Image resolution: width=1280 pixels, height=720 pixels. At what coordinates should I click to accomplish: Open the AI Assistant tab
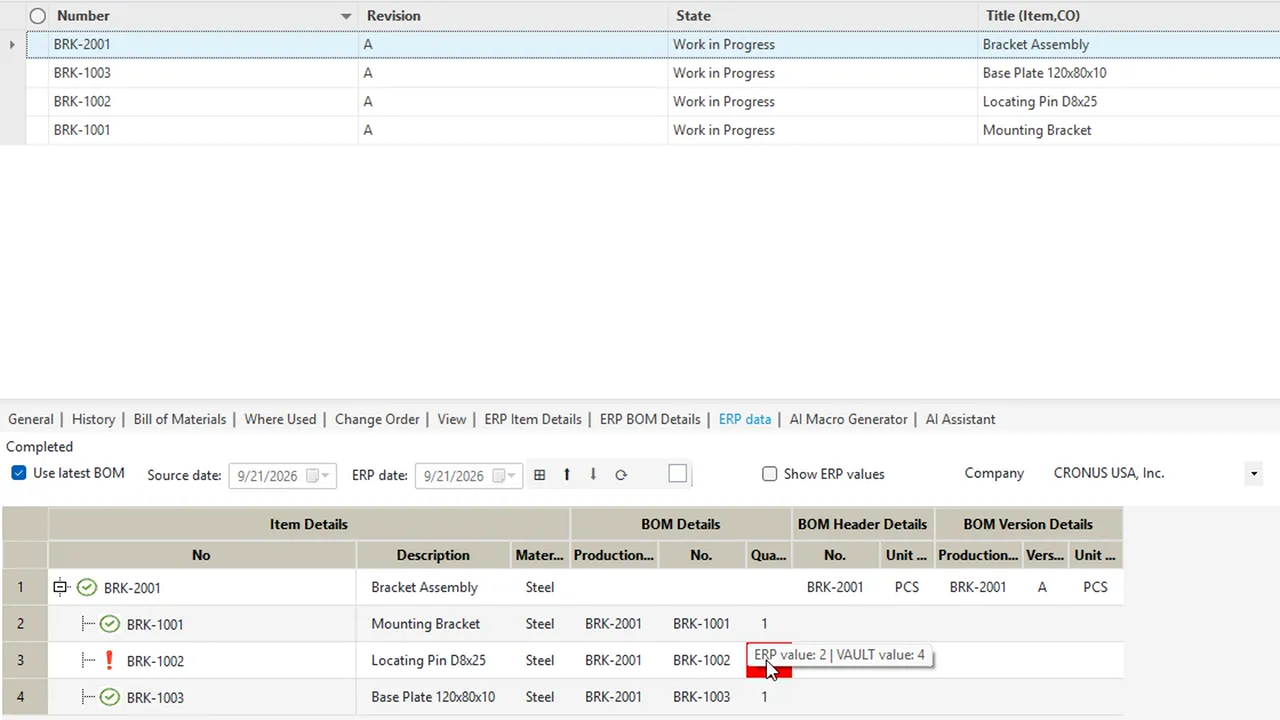click(x=960, y=419)
